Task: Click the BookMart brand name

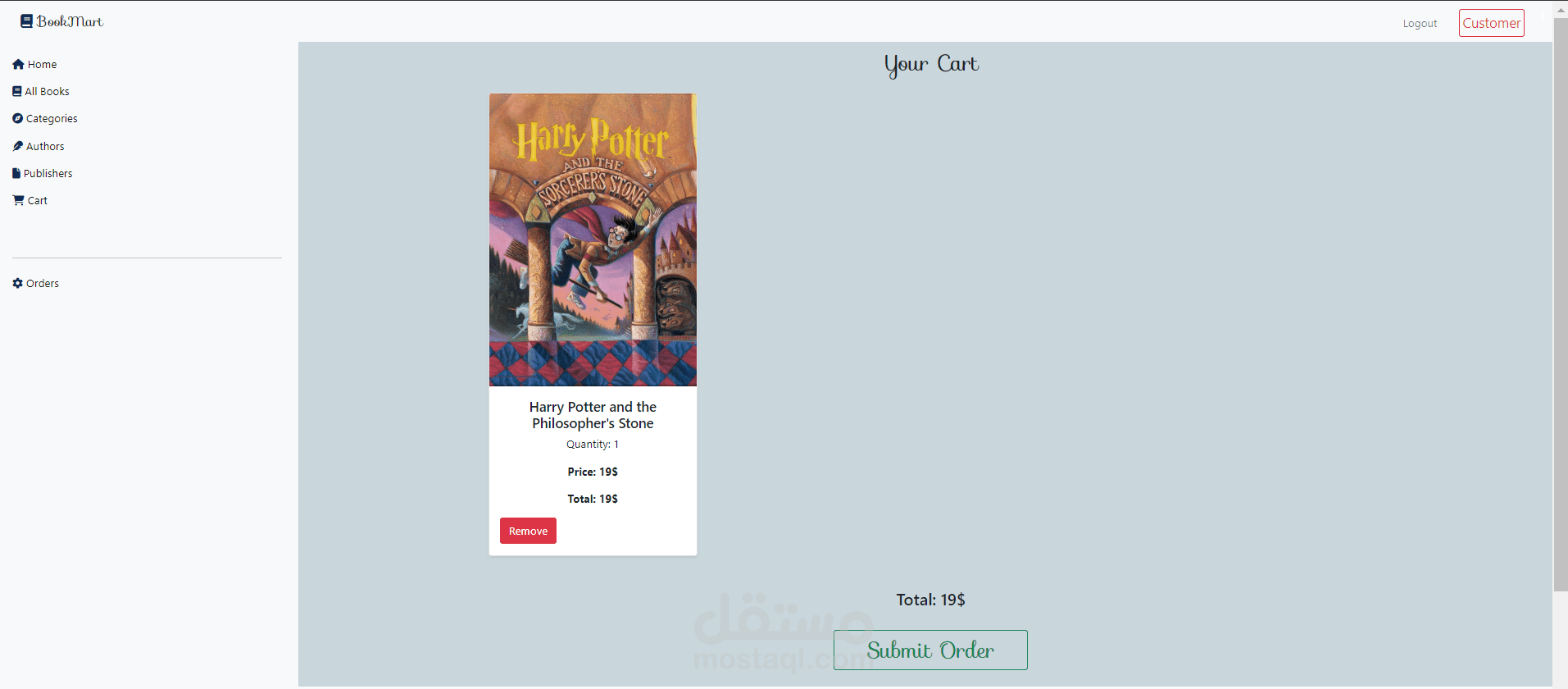Action: [x=70, y=21]
